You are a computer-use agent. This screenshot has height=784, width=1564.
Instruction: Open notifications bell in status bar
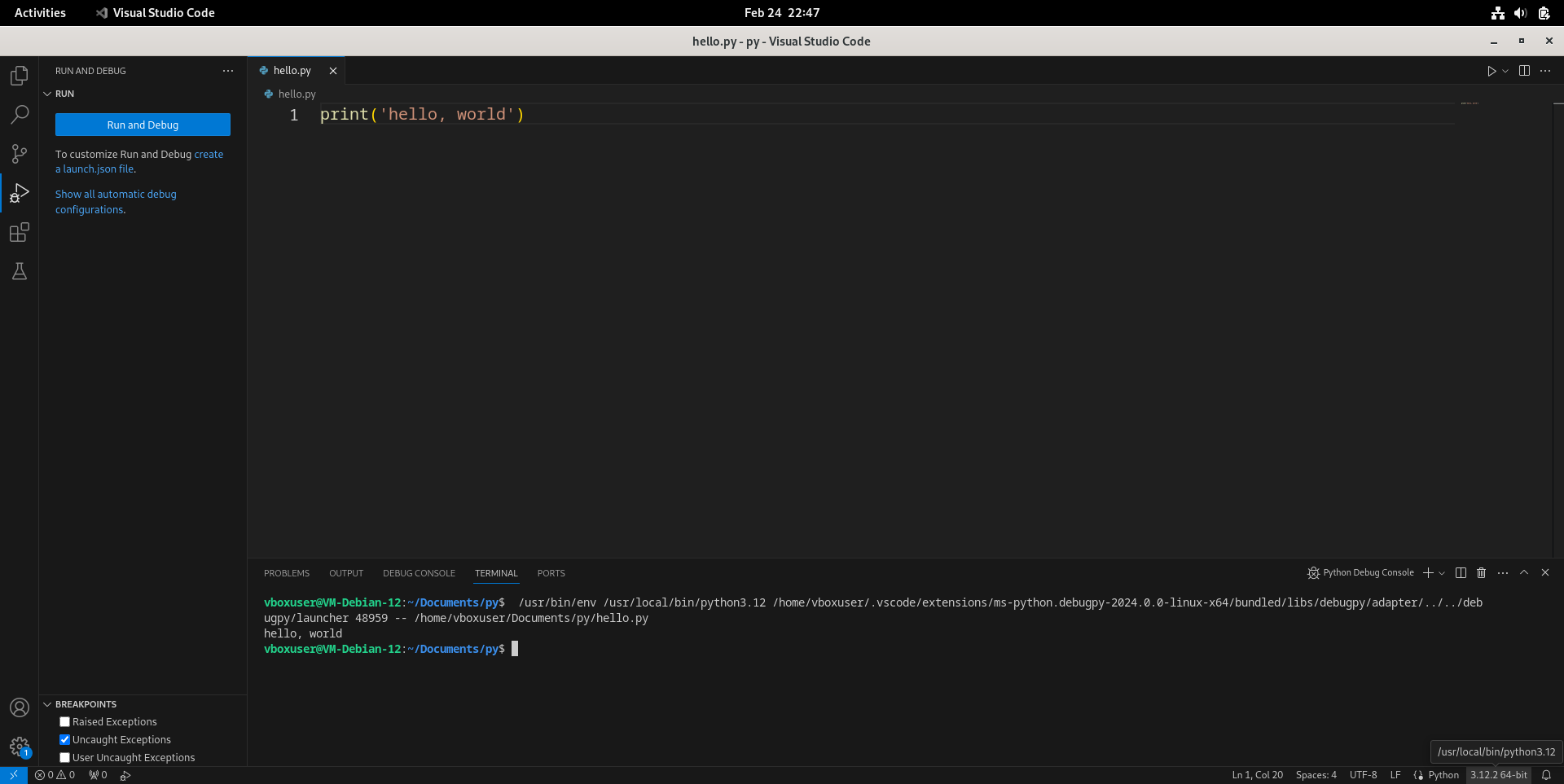1546,775
